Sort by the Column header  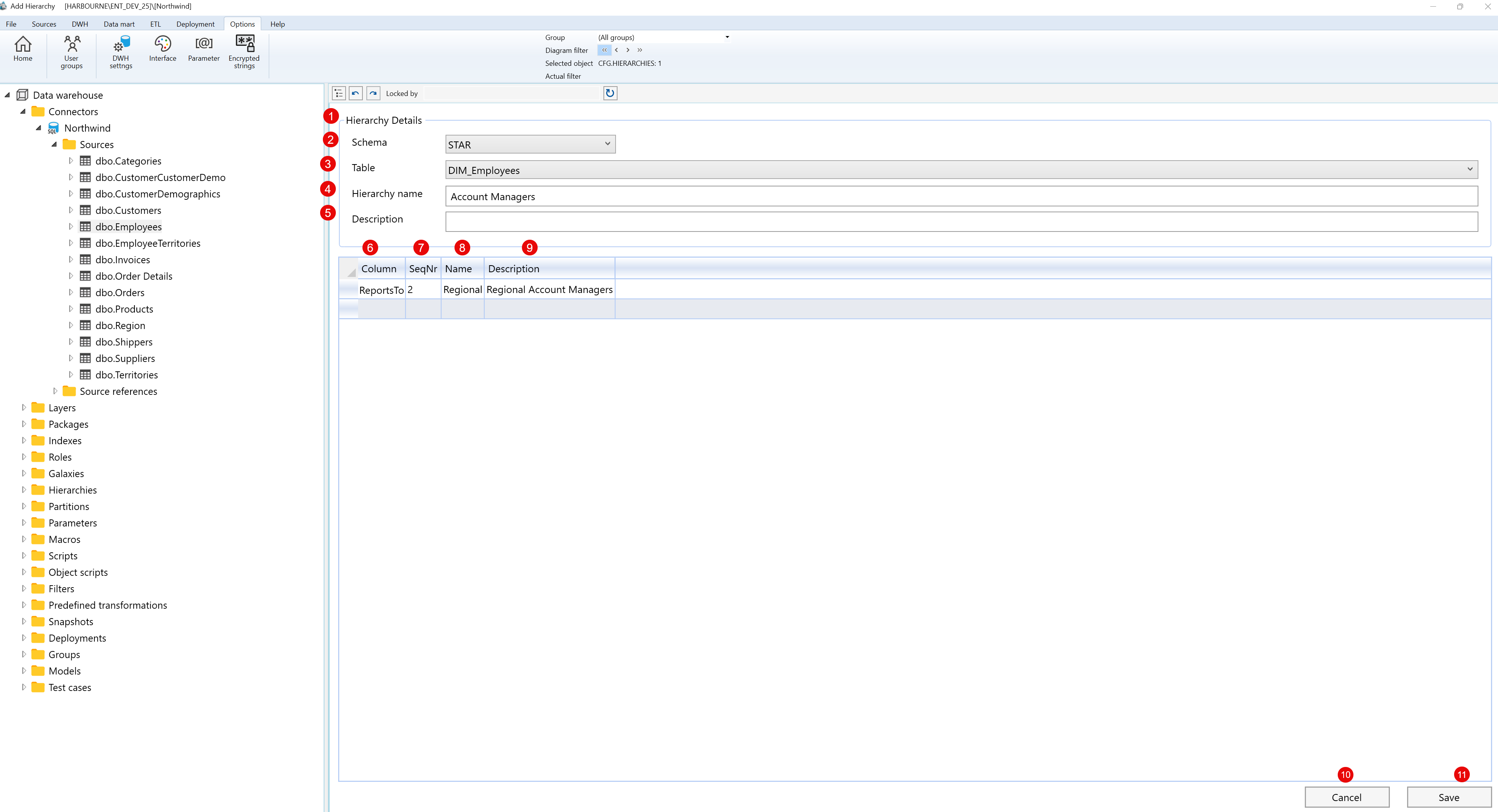382,269
